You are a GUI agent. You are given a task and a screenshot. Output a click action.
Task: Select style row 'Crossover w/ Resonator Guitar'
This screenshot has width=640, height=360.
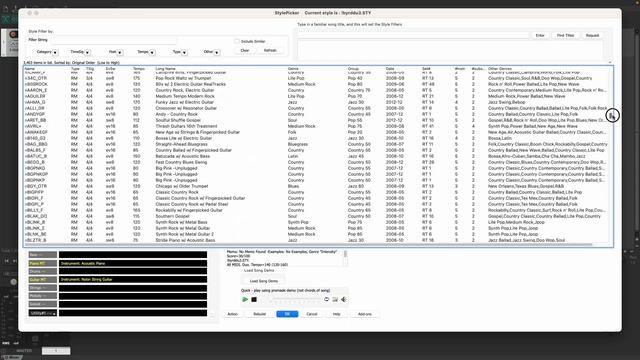point(316,108)
